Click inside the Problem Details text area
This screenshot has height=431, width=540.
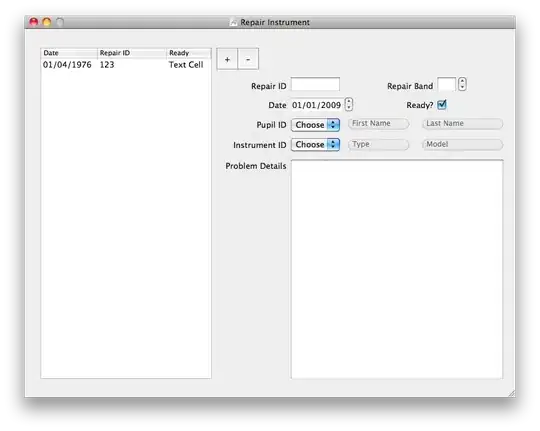(x=397, y=269)
